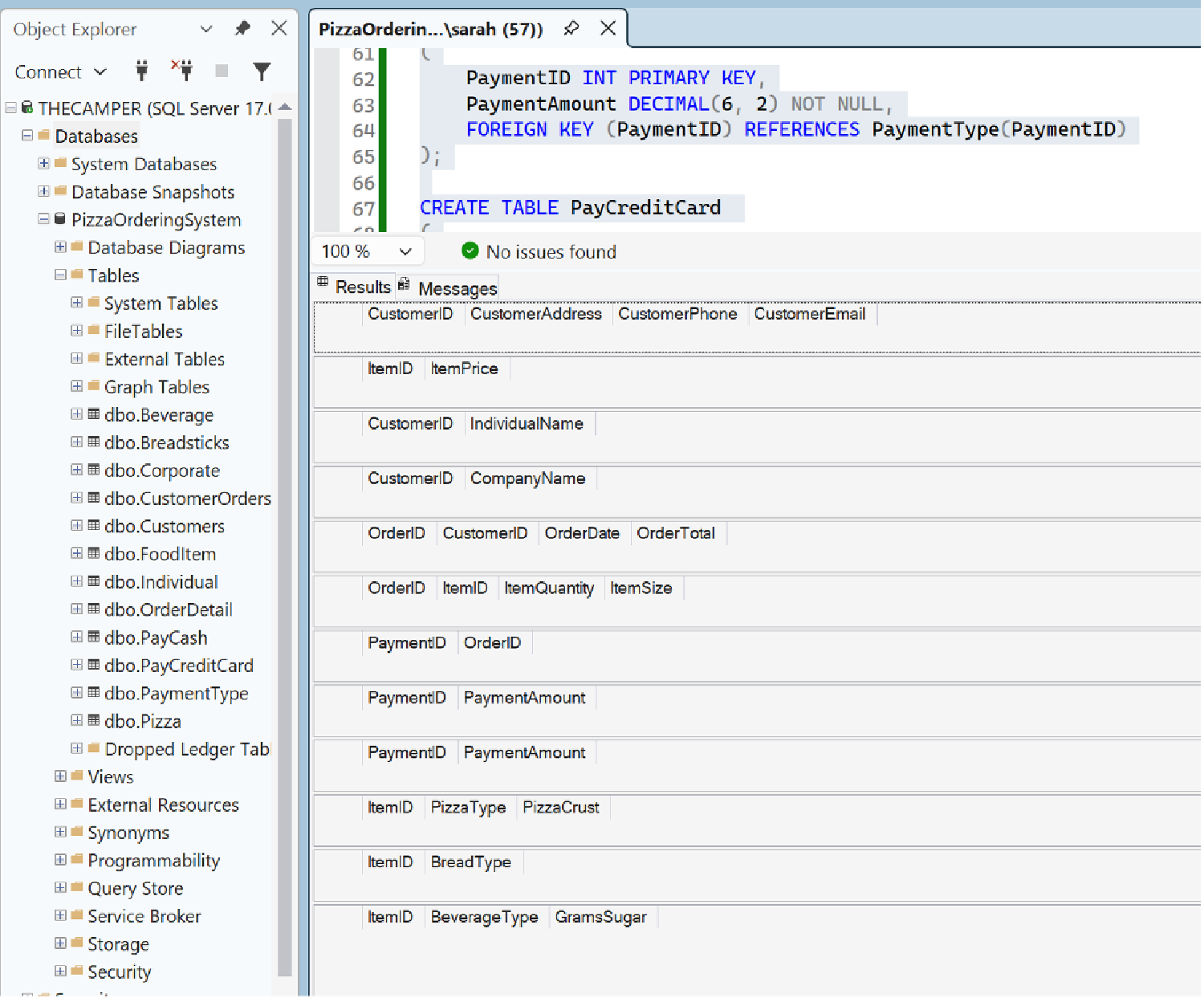
Task: Close the PizzaOrderin...\sarah (57) query tab
Action: tap(608, 29)
